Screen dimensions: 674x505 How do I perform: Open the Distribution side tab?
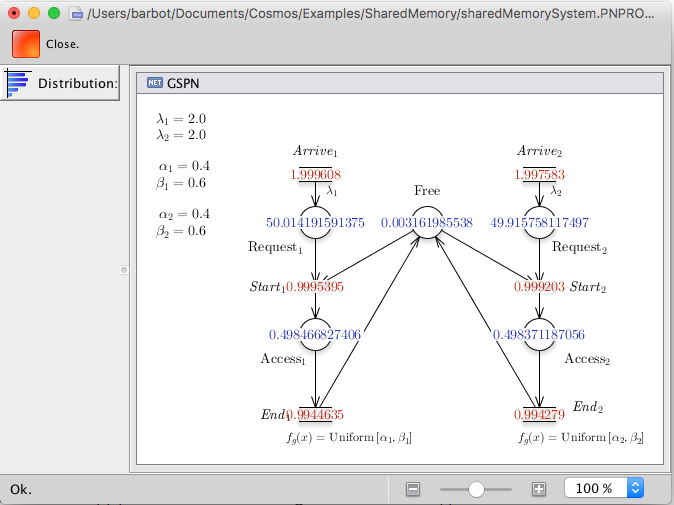[x=60, y=83]
